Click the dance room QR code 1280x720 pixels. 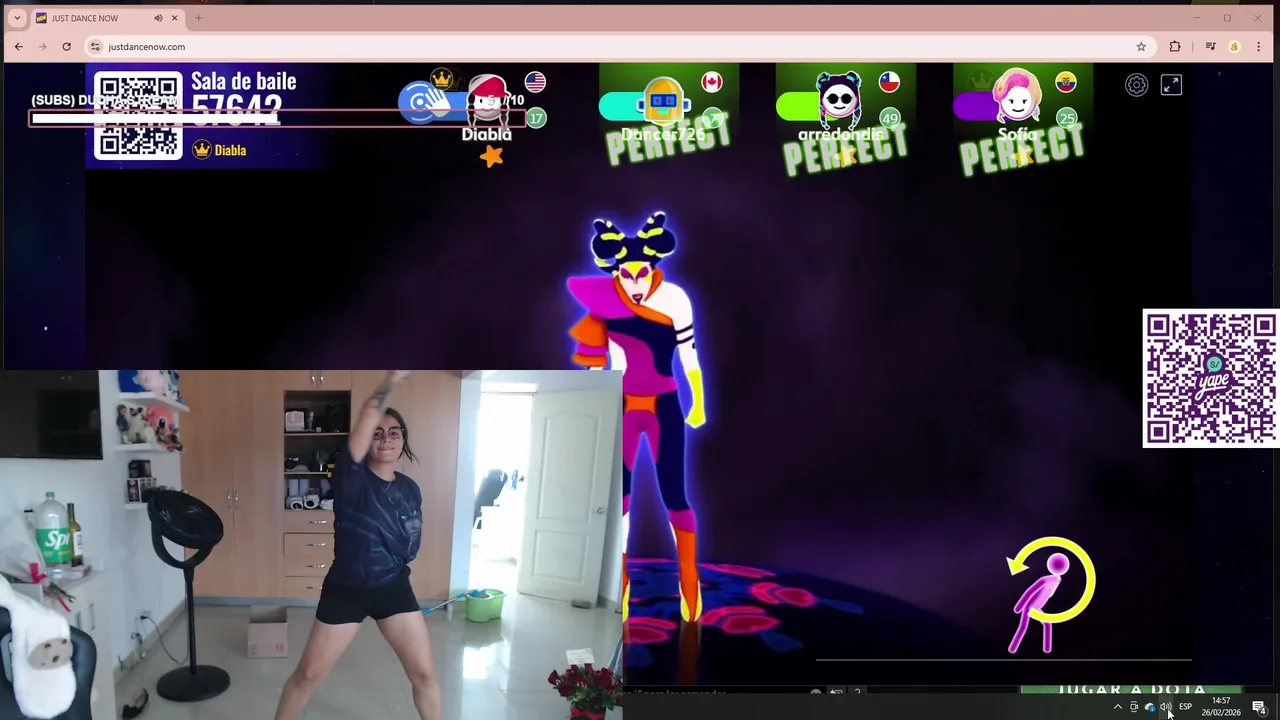coord(138,115)
